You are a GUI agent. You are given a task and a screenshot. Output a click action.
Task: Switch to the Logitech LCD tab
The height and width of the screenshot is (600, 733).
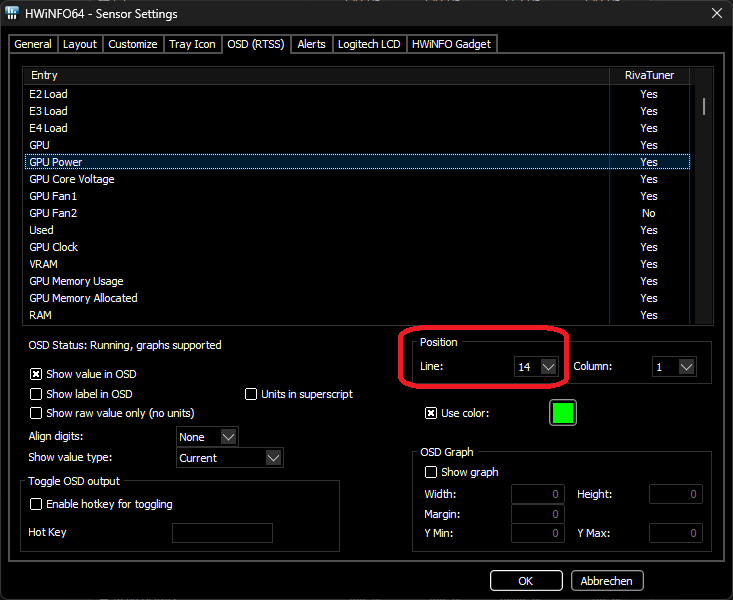click(369, 44)
